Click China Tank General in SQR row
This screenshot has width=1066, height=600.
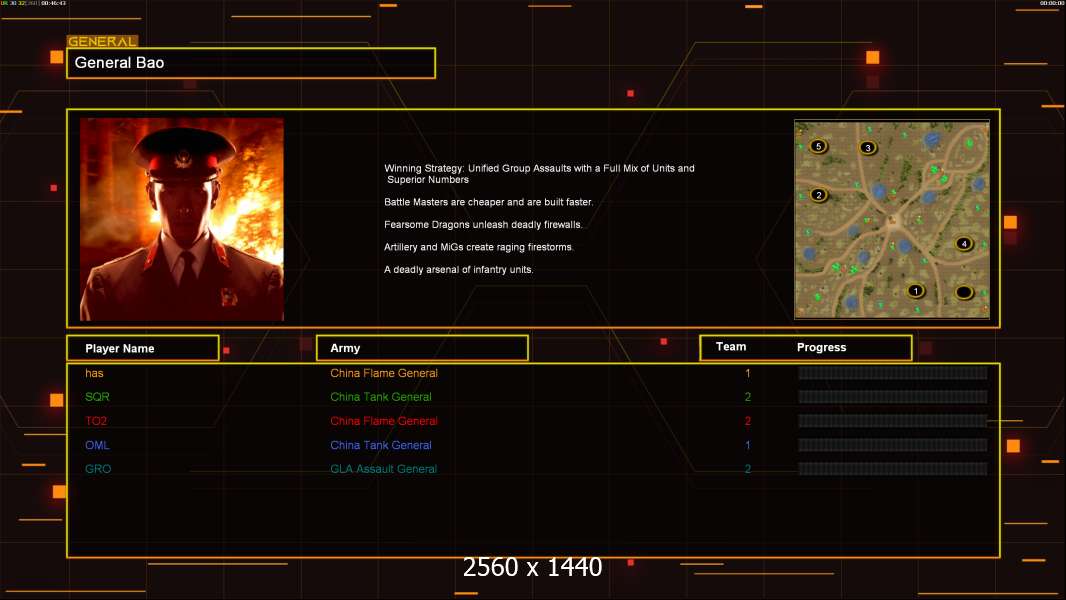click(381, 397)
